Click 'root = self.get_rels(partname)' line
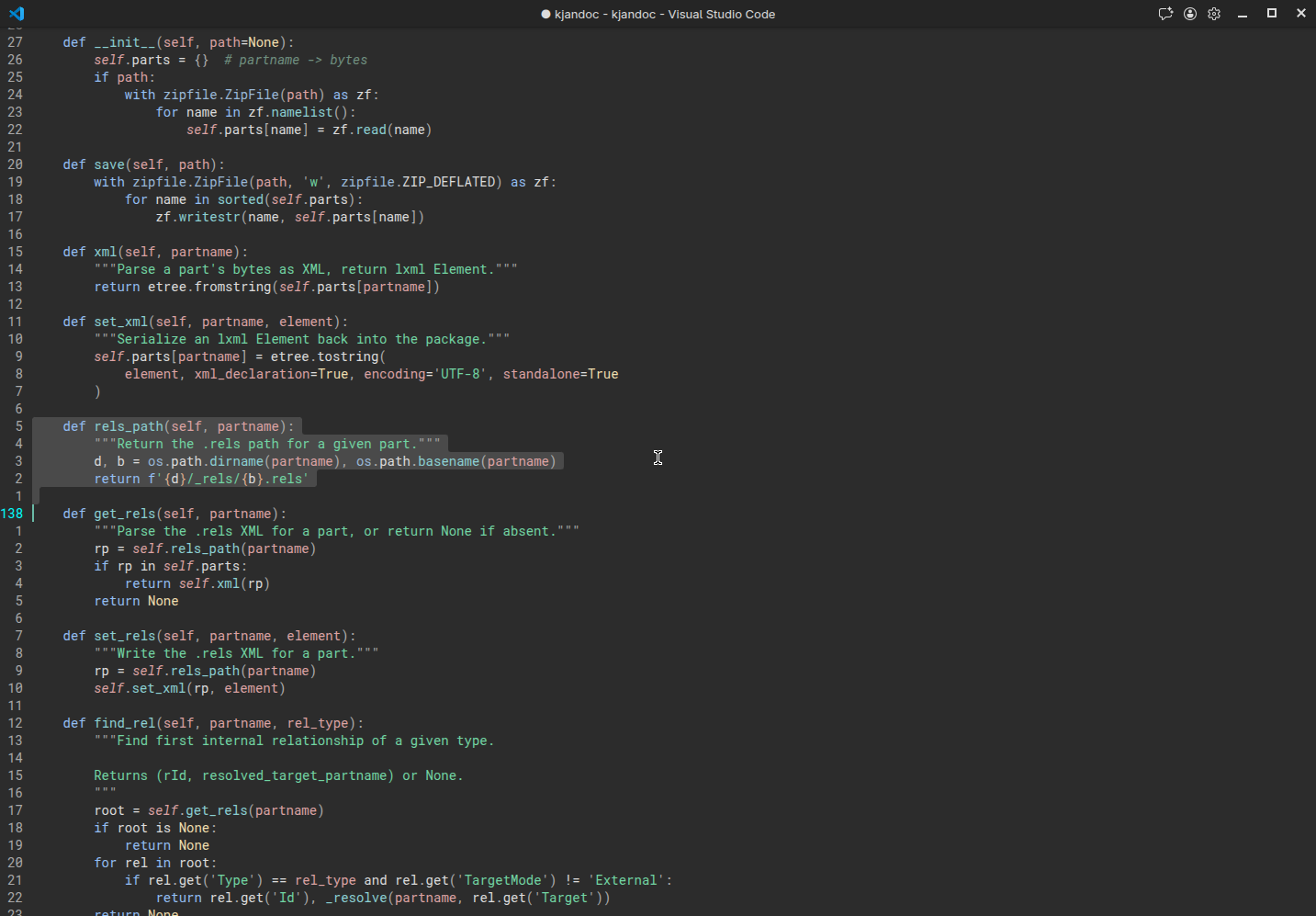1316x916 pixels. click(209, 810)
